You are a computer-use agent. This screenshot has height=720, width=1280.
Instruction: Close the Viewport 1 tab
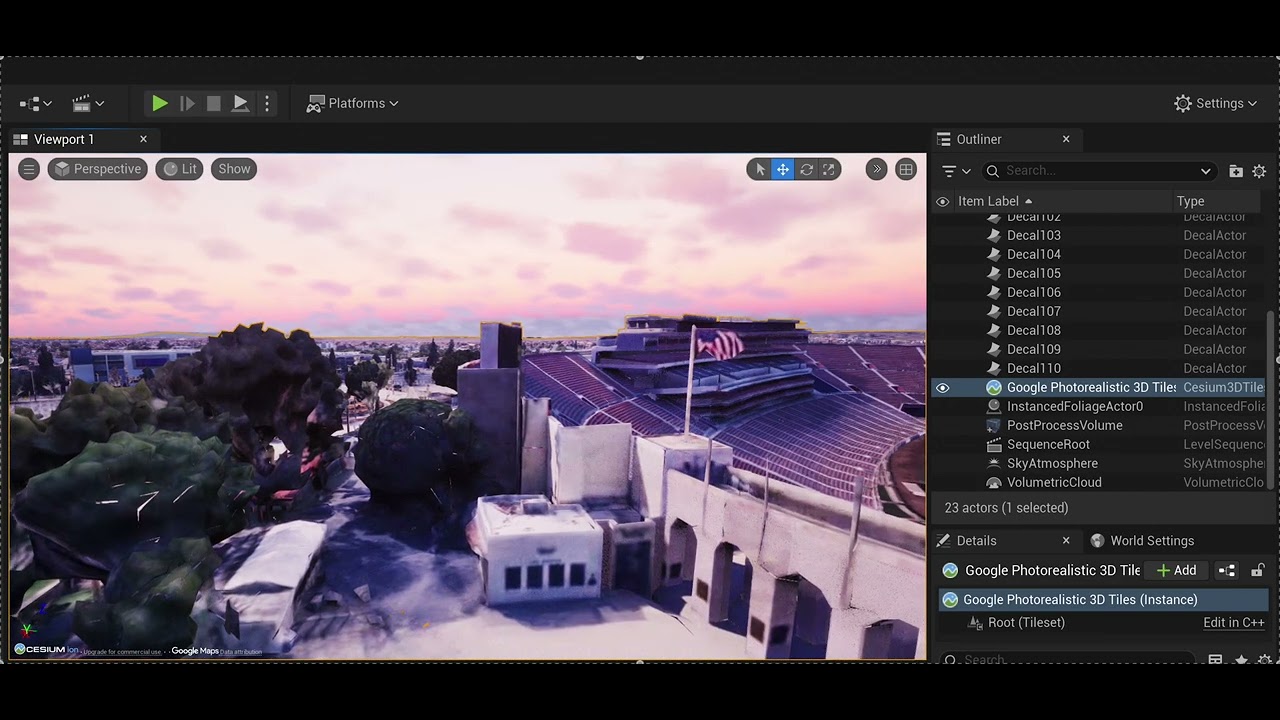[x=143, y=139]
